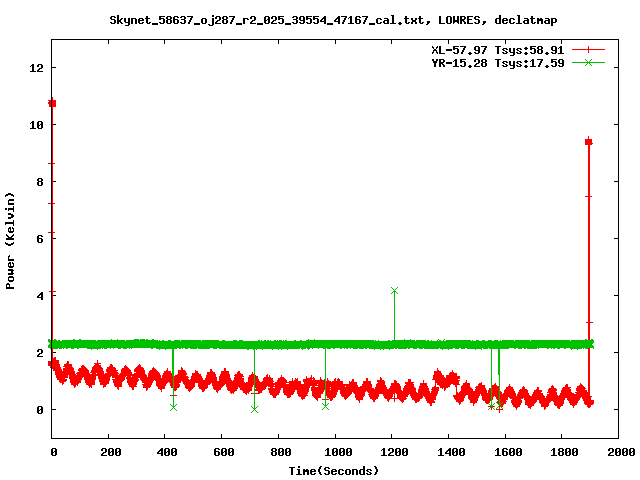Select the green X marker near 430 seconds
Screen dimensions: 640x480
173,407
